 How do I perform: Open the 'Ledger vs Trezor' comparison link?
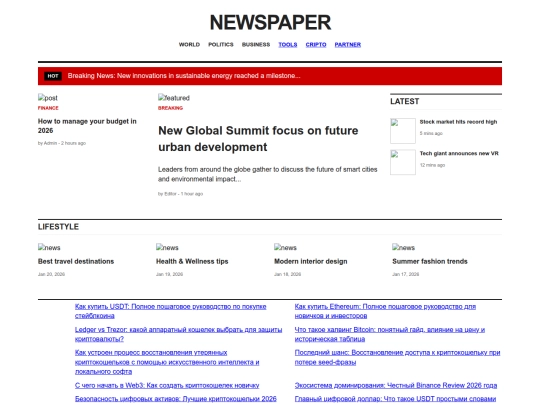(178, 334)
